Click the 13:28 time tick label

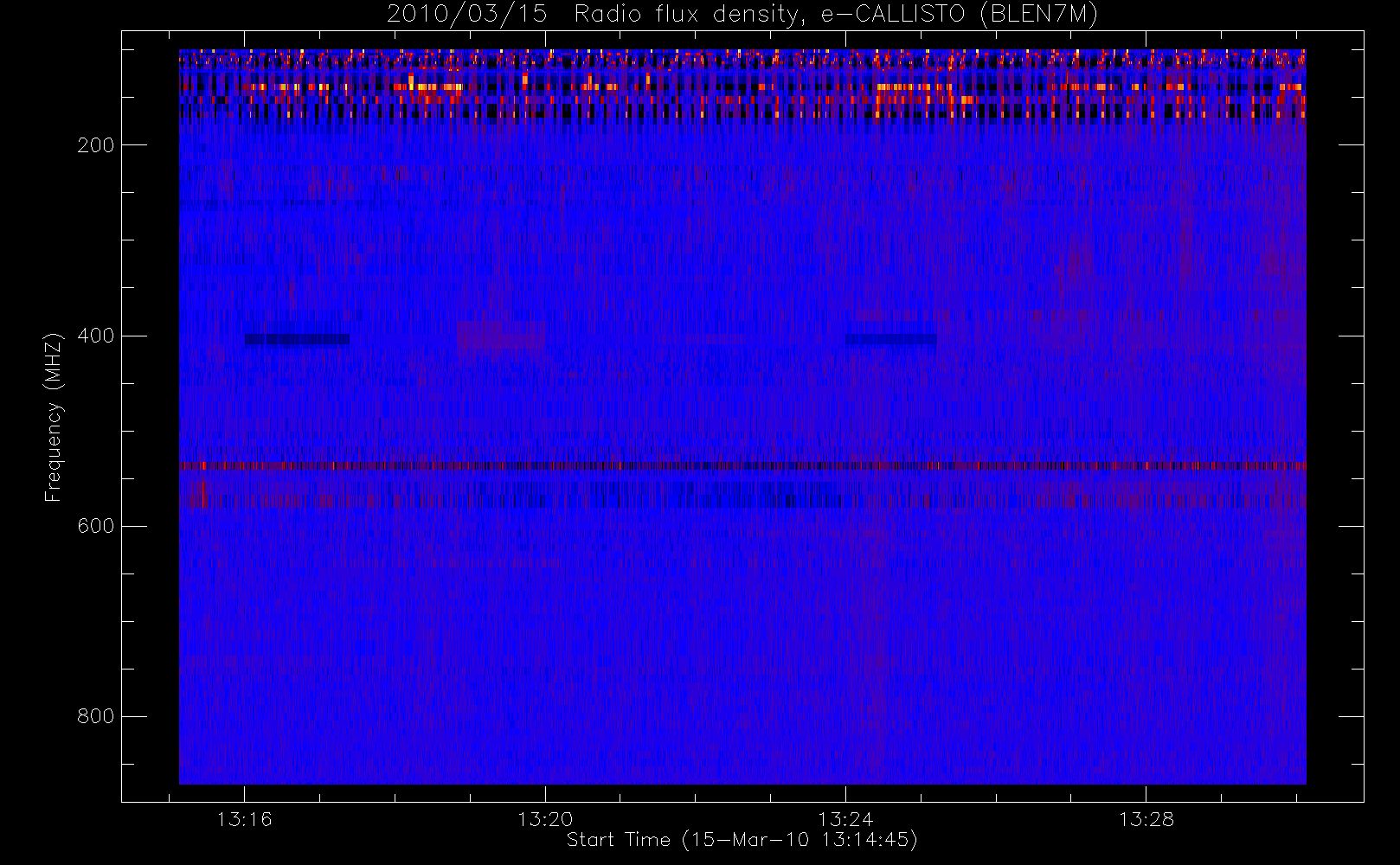[x=1146, y=819]
